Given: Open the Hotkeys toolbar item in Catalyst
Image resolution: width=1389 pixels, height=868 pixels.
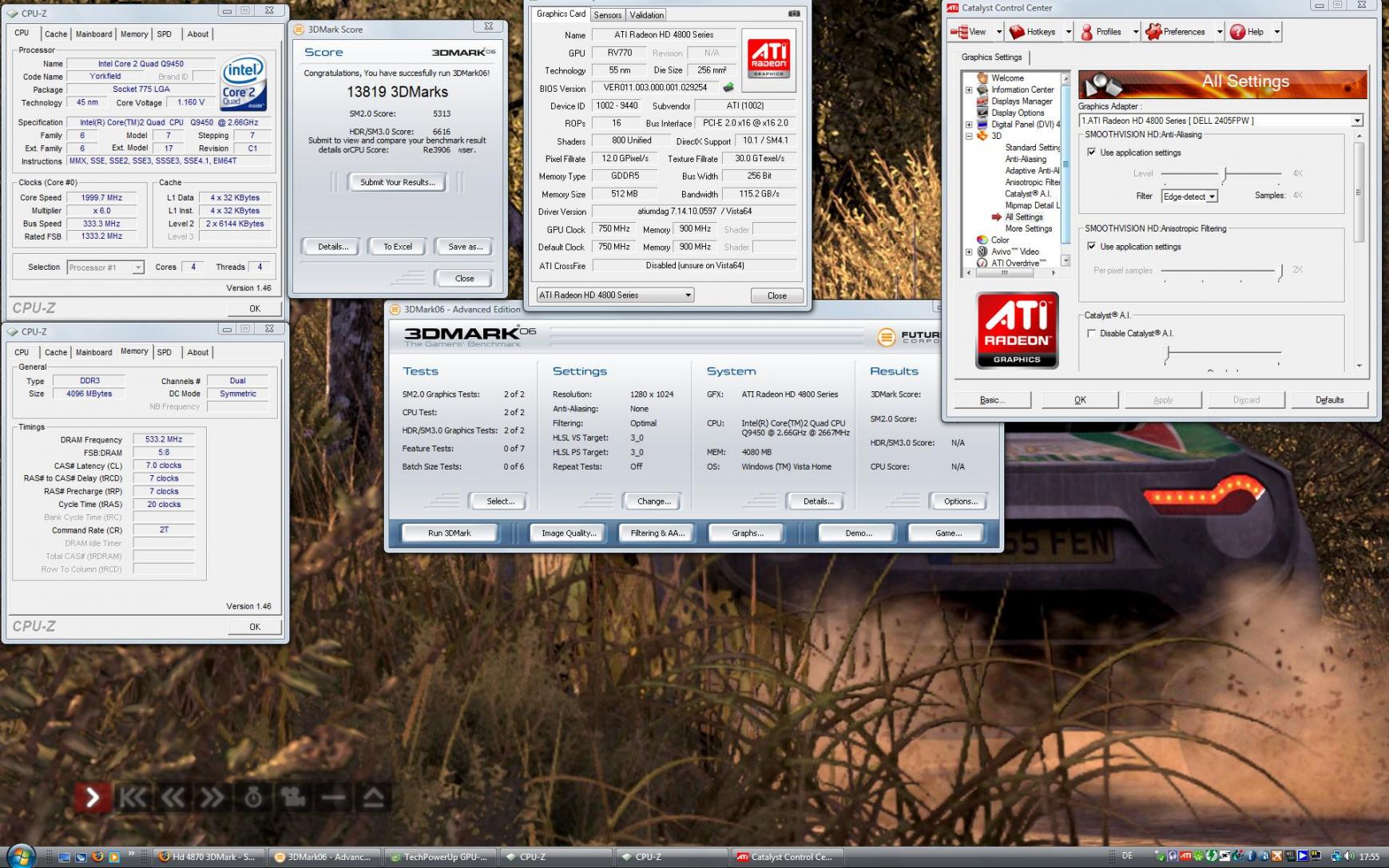Looking at the screenshot, I should [x=1032, y=32].
